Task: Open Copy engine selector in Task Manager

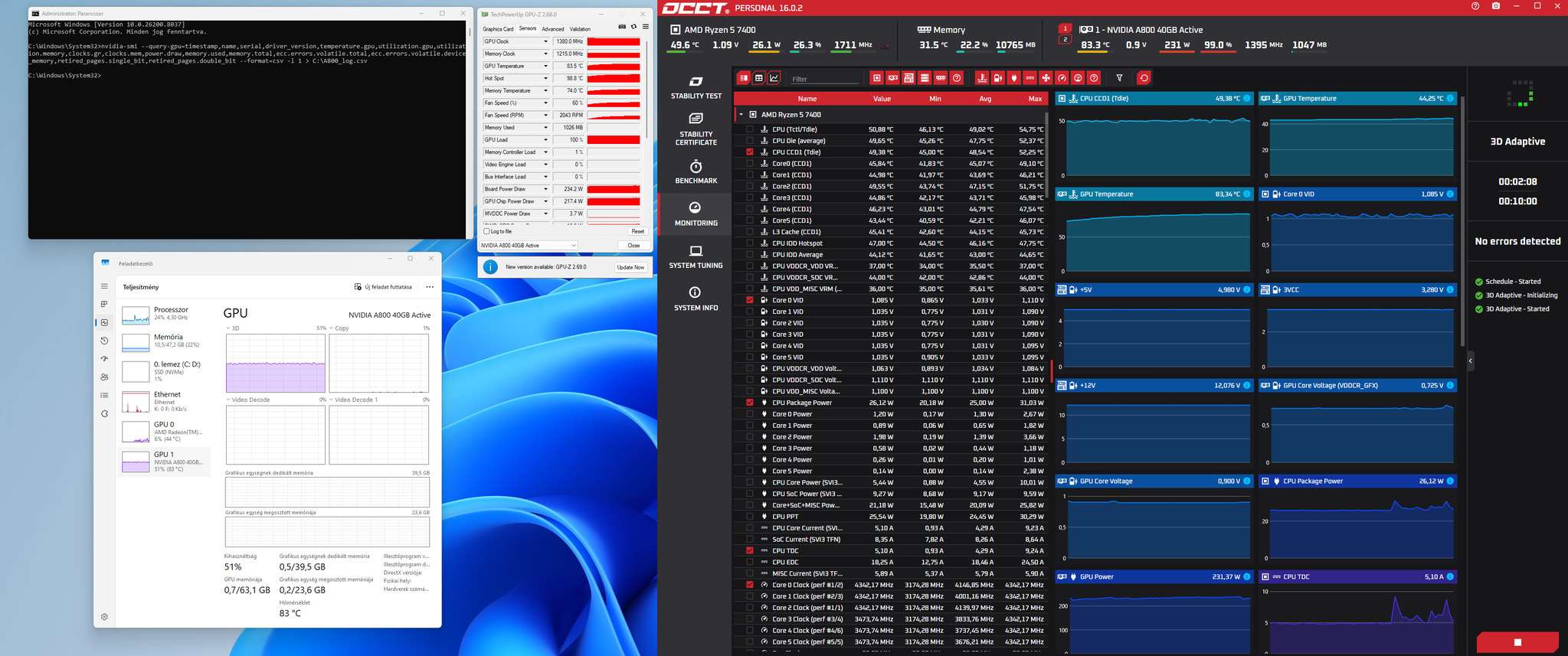Action: tap(338, 328)
